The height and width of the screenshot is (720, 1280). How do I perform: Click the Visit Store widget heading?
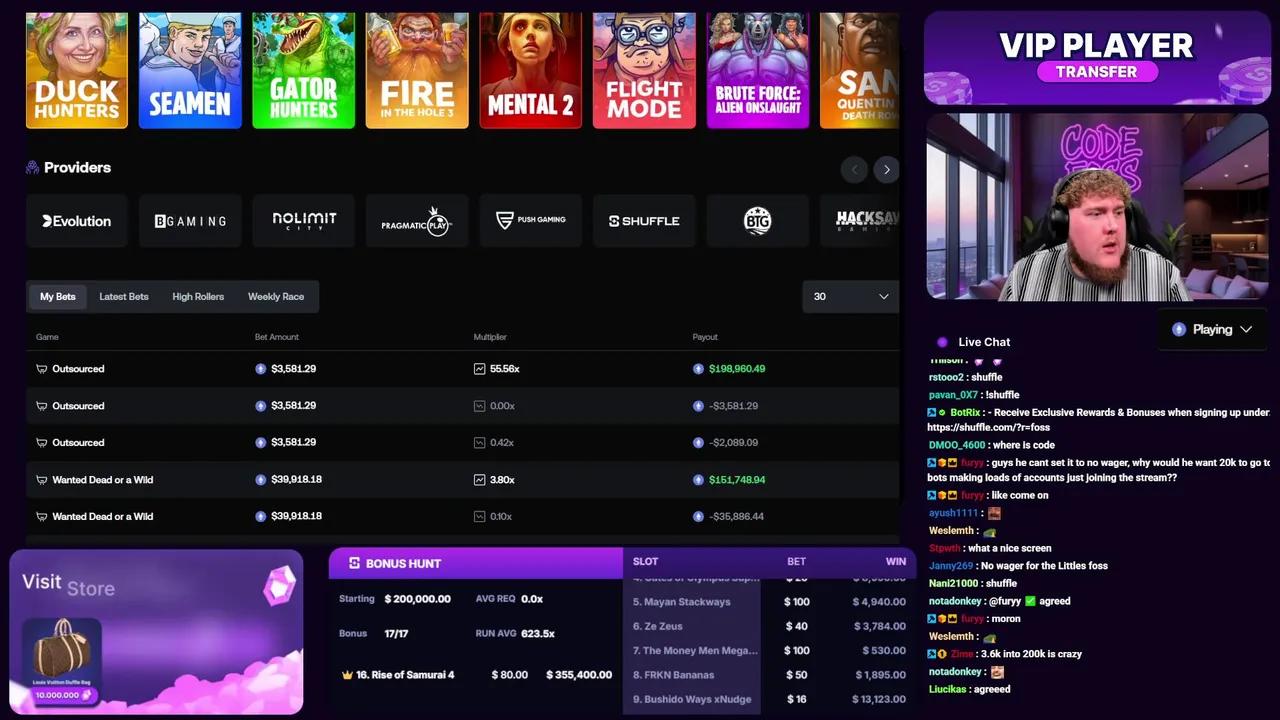[68, 584]
